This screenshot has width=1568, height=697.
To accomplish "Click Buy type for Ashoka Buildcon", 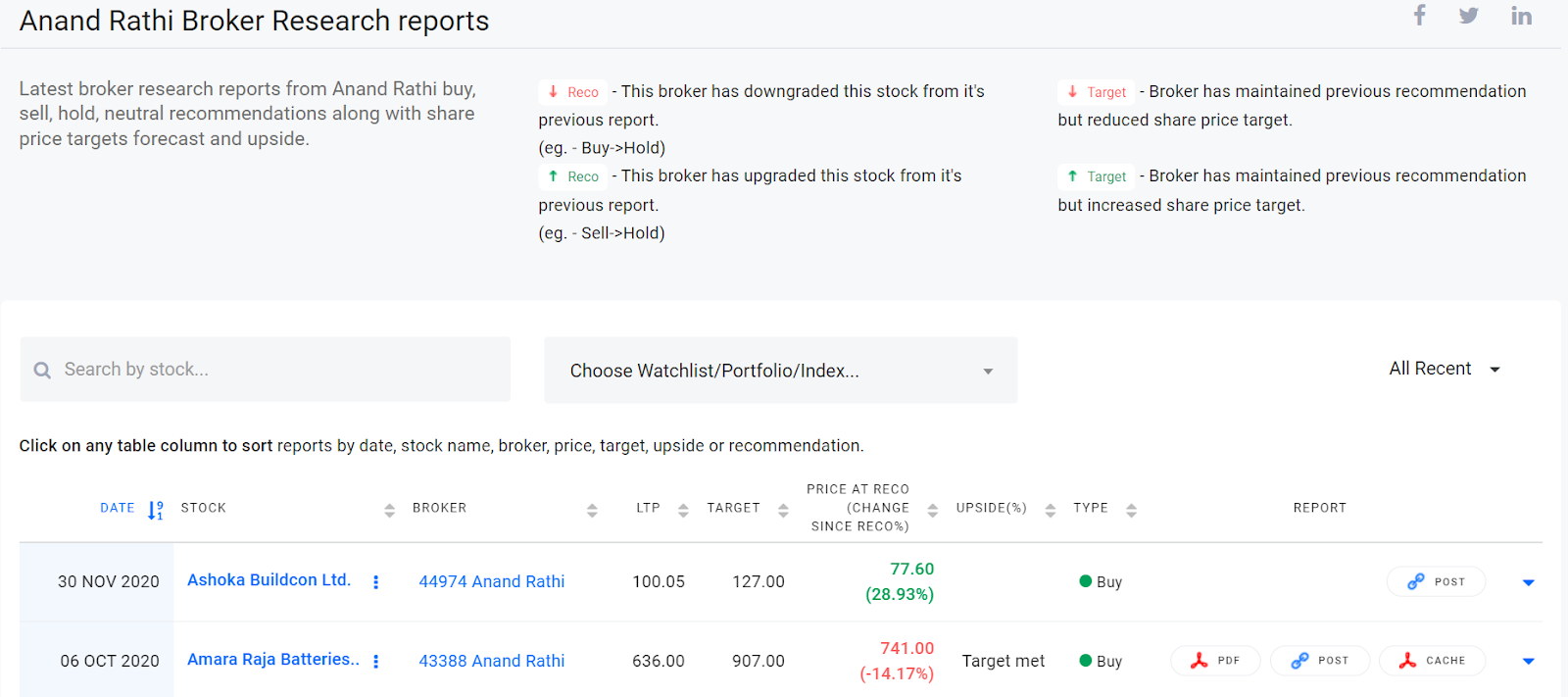I will 1101,582.
